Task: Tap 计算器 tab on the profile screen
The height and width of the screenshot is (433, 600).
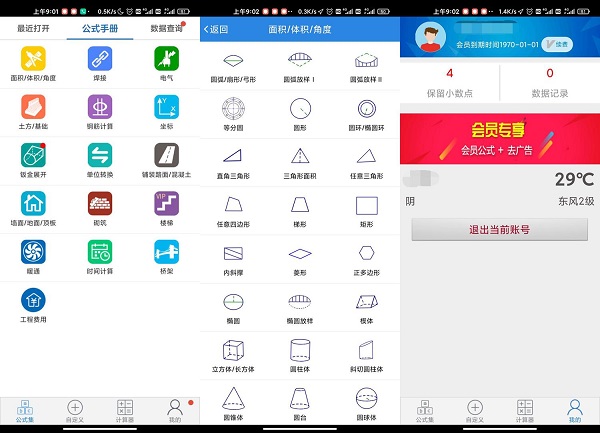Action: pyautogui.click(x=525, y=411)
